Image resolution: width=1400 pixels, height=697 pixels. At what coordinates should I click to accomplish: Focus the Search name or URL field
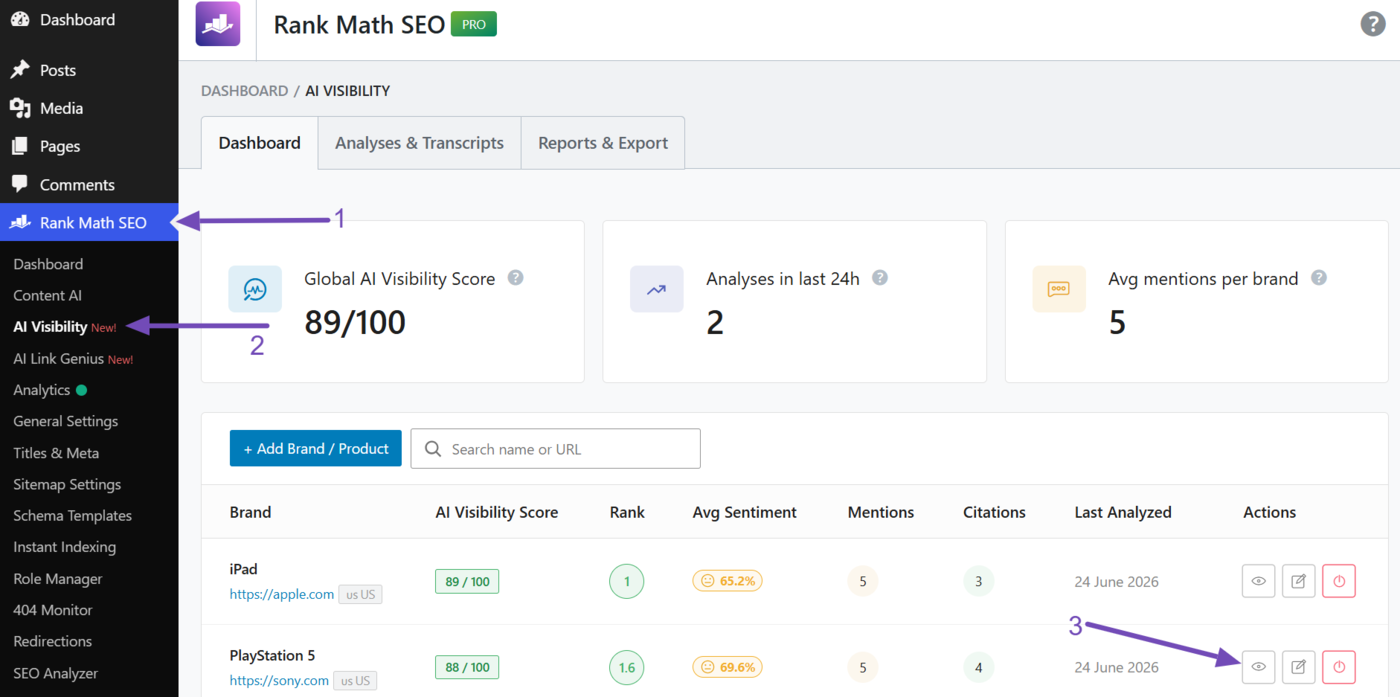point(556,449)
